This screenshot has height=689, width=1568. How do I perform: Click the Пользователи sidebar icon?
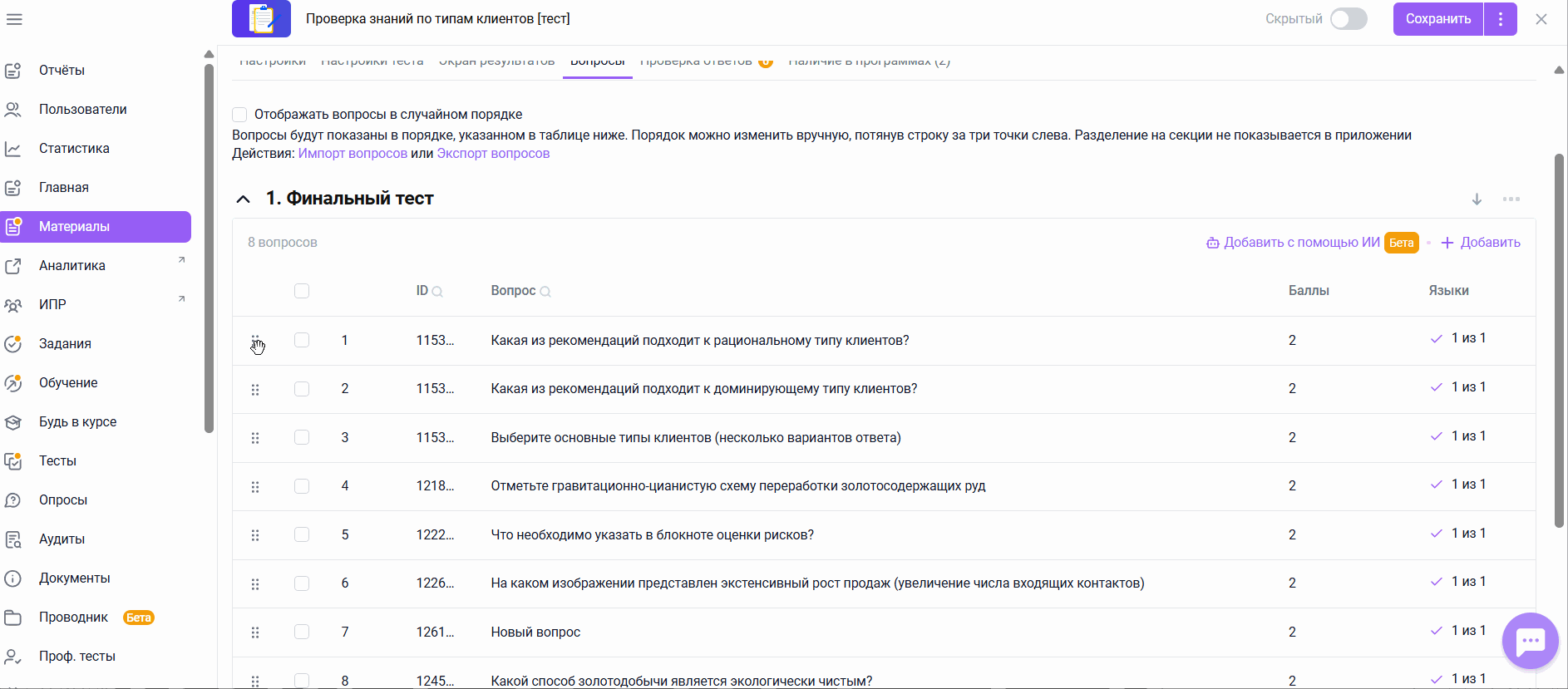tap(13, 110)
